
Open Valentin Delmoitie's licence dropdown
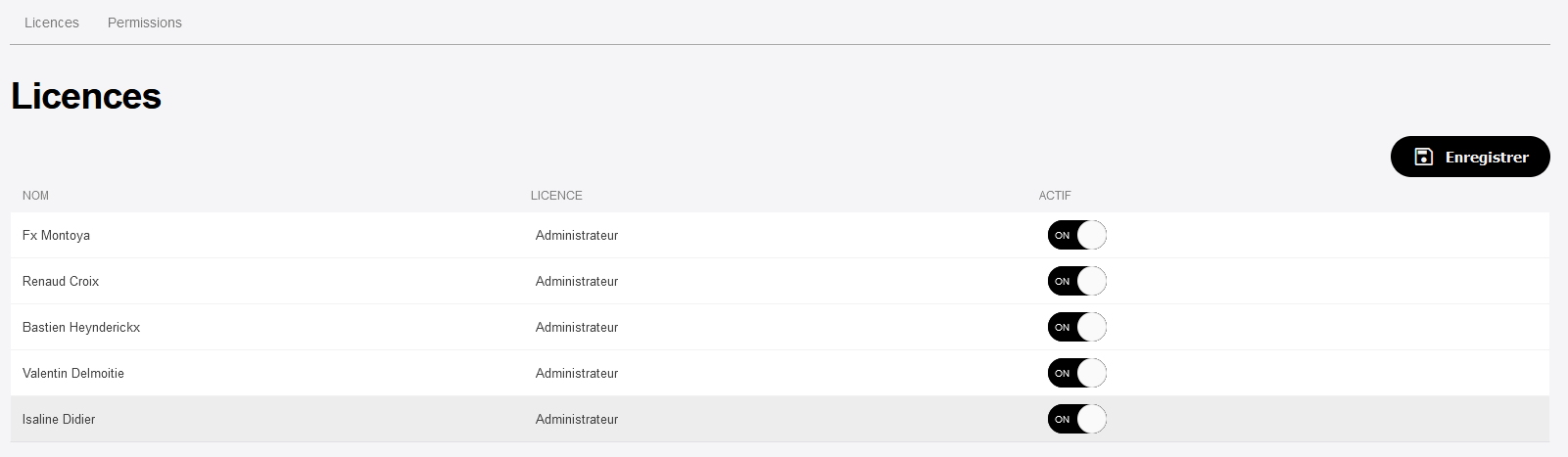point(577,373)
